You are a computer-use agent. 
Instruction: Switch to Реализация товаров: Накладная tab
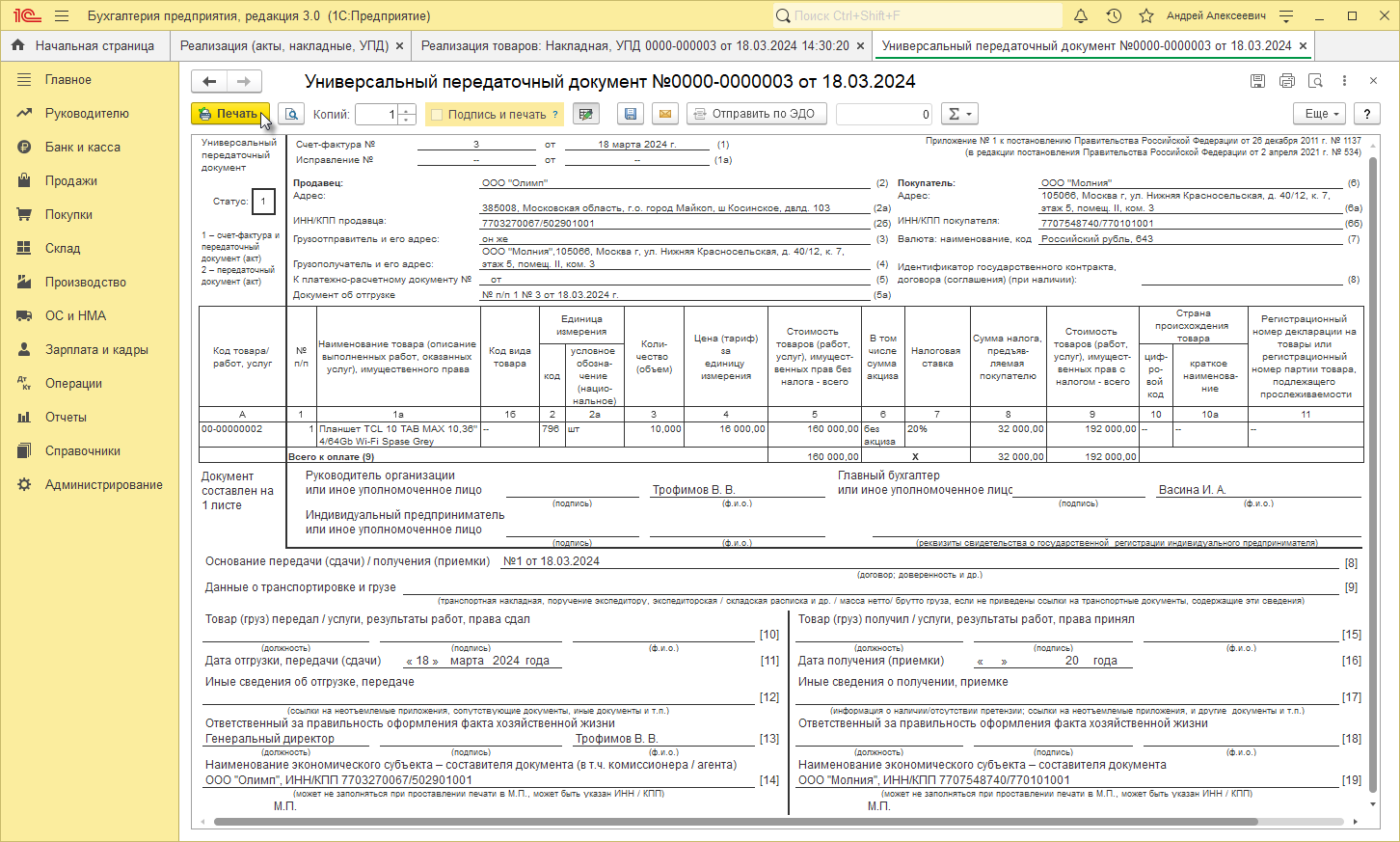click(x=635, y=45)
